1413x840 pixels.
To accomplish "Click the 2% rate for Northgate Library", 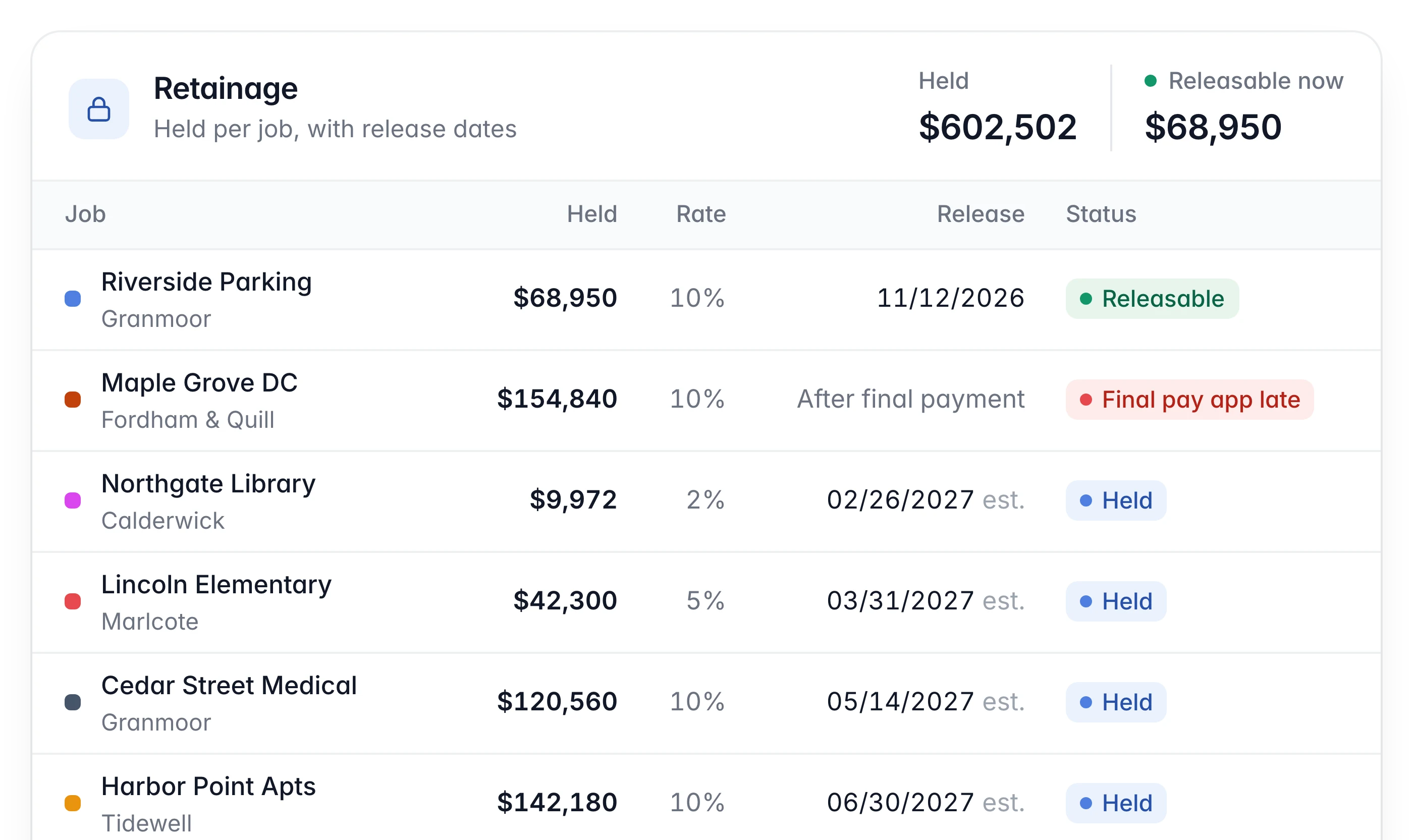I will (705, 500).
